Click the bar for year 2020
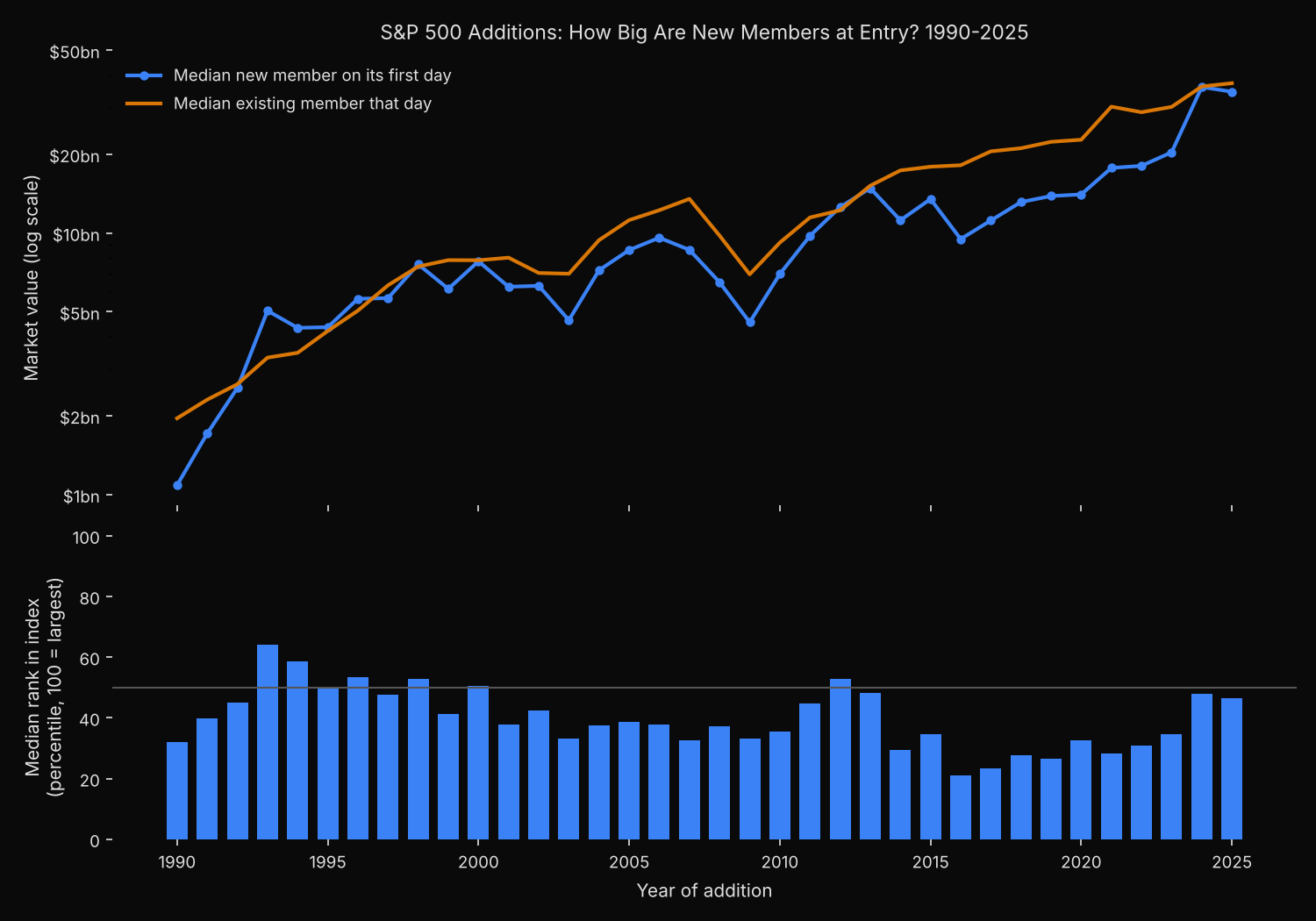Viewport: 1316px width, 921px height. click(x=1081, y=790)
